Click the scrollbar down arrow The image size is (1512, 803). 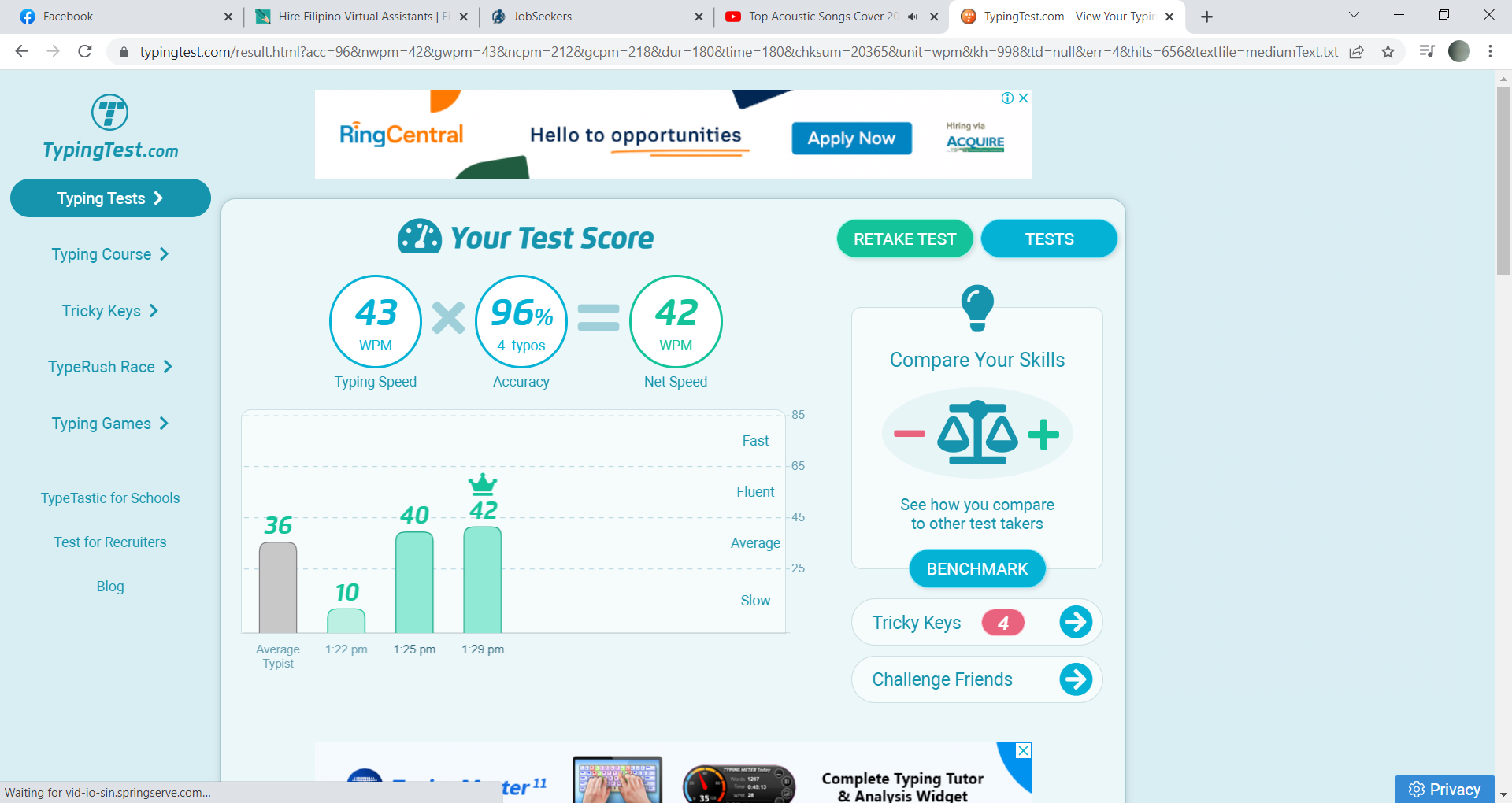point(1503,795)
